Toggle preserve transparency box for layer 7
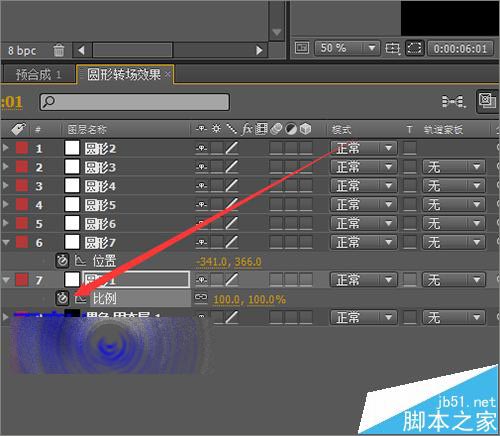The width and height of the screenshot is (500, 436). click(x=410, y=280)
